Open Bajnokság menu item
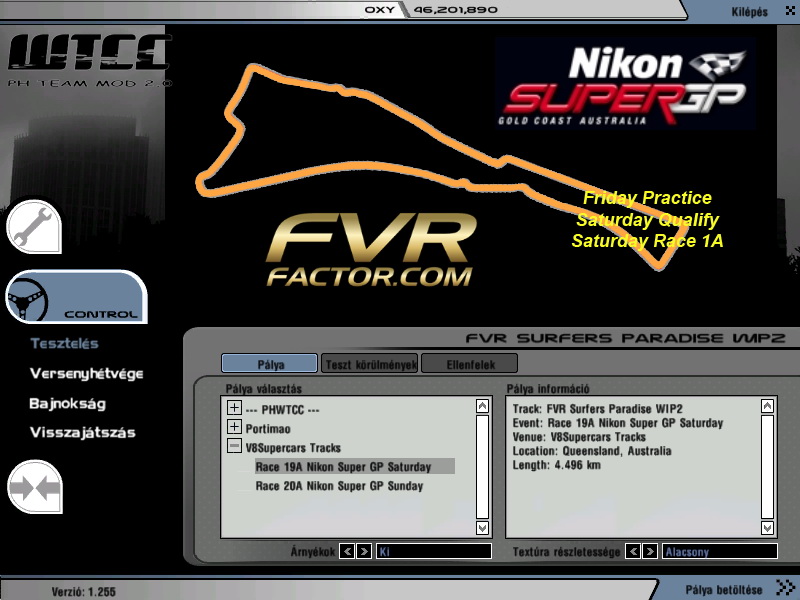The width and height of the screenshot is (800, 600). [x=67, y=404]
